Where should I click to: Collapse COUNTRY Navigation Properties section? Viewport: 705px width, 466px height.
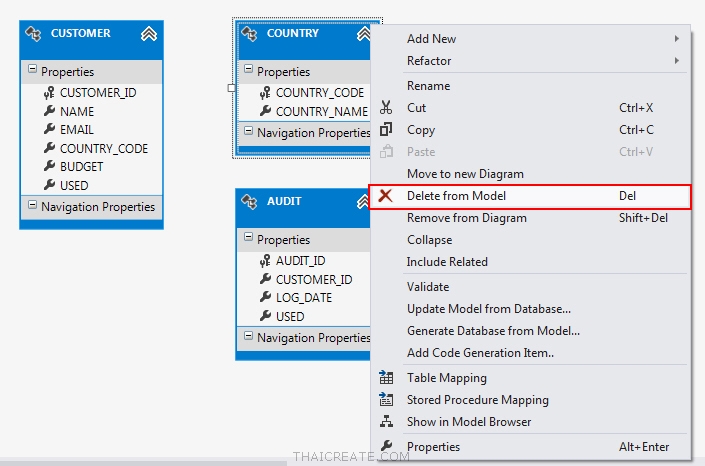coord(248,131)
